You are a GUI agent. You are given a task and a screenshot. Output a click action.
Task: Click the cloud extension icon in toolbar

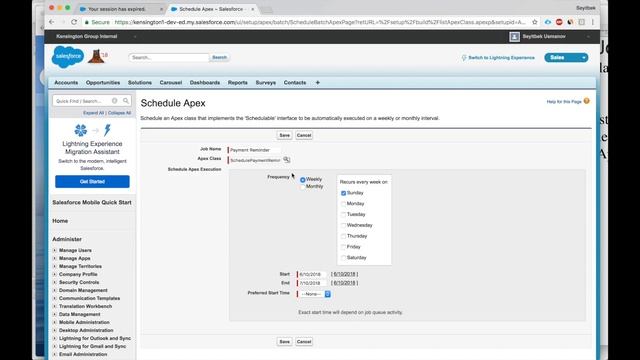pos(548,22)
